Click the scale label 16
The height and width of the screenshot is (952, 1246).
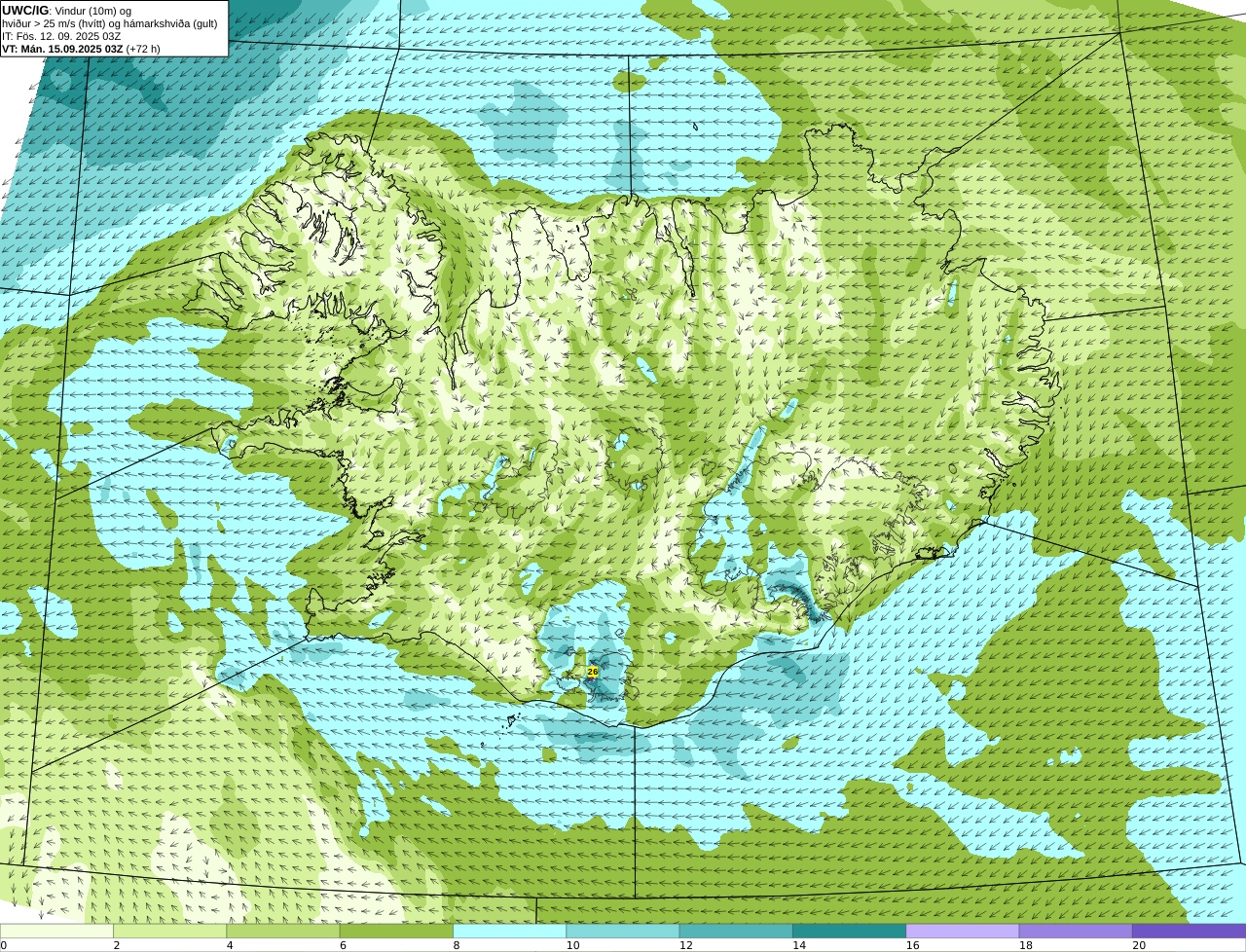tap(912, 945)
